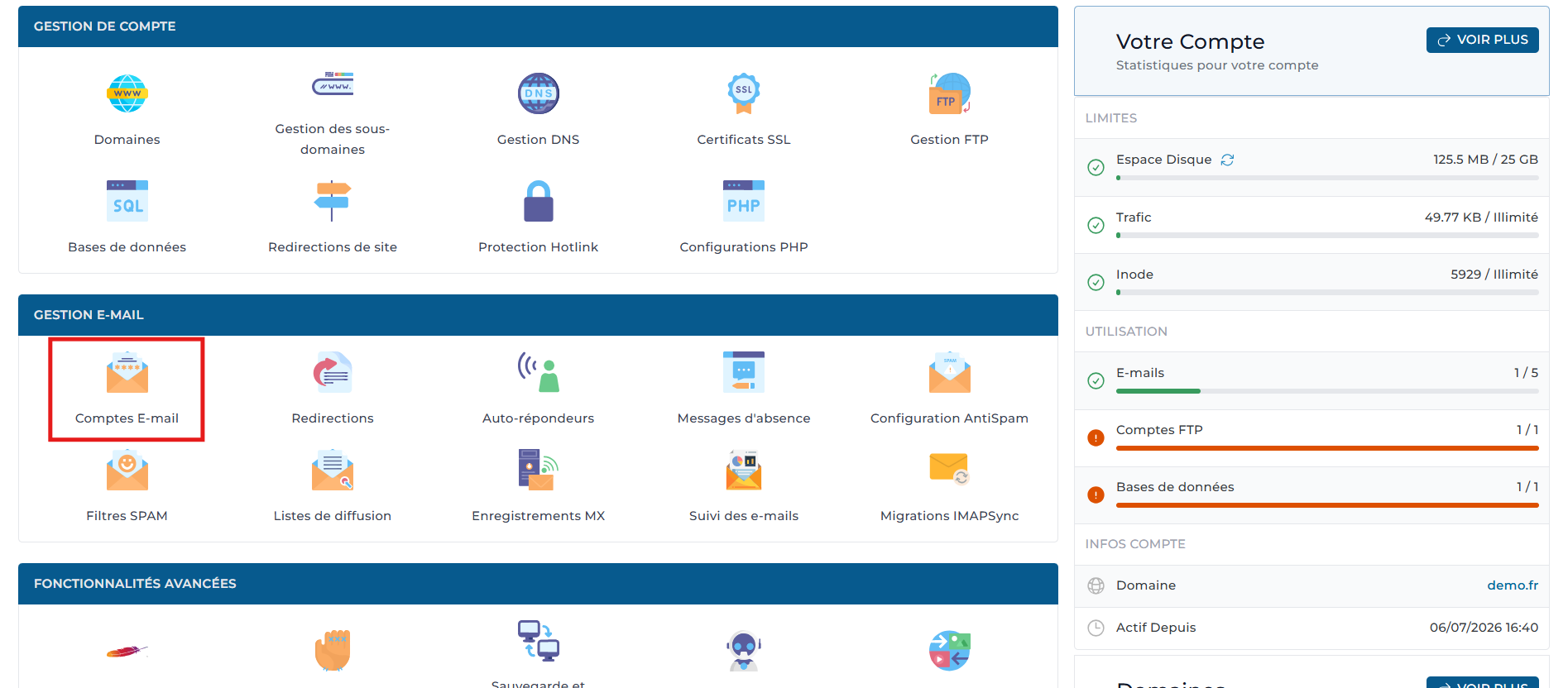Viewport: 1568px width, 688px height.
Task: Open the Comptes E-mail envelope icon
Action: [127, 372]
